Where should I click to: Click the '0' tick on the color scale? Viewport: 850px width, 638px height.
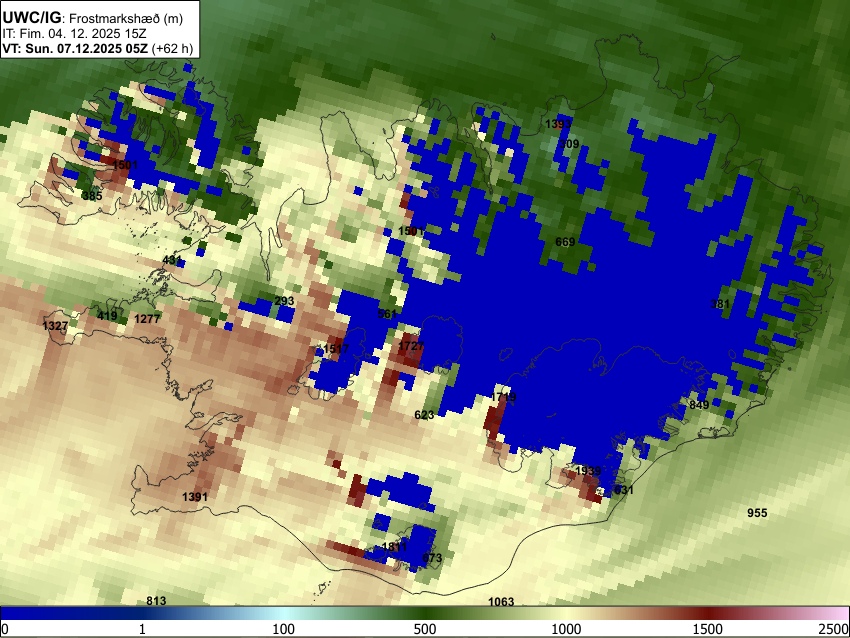pyautogui.click(x=5, y=629)
